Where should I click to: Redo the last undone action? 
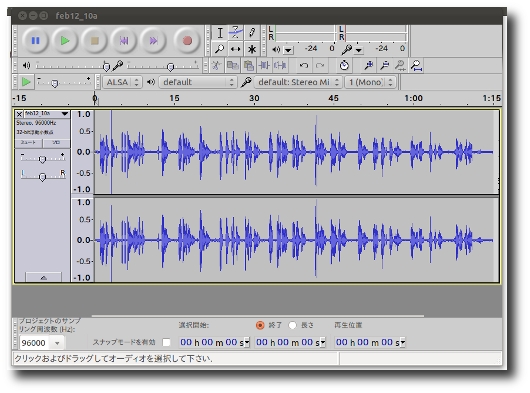point(320,65)
